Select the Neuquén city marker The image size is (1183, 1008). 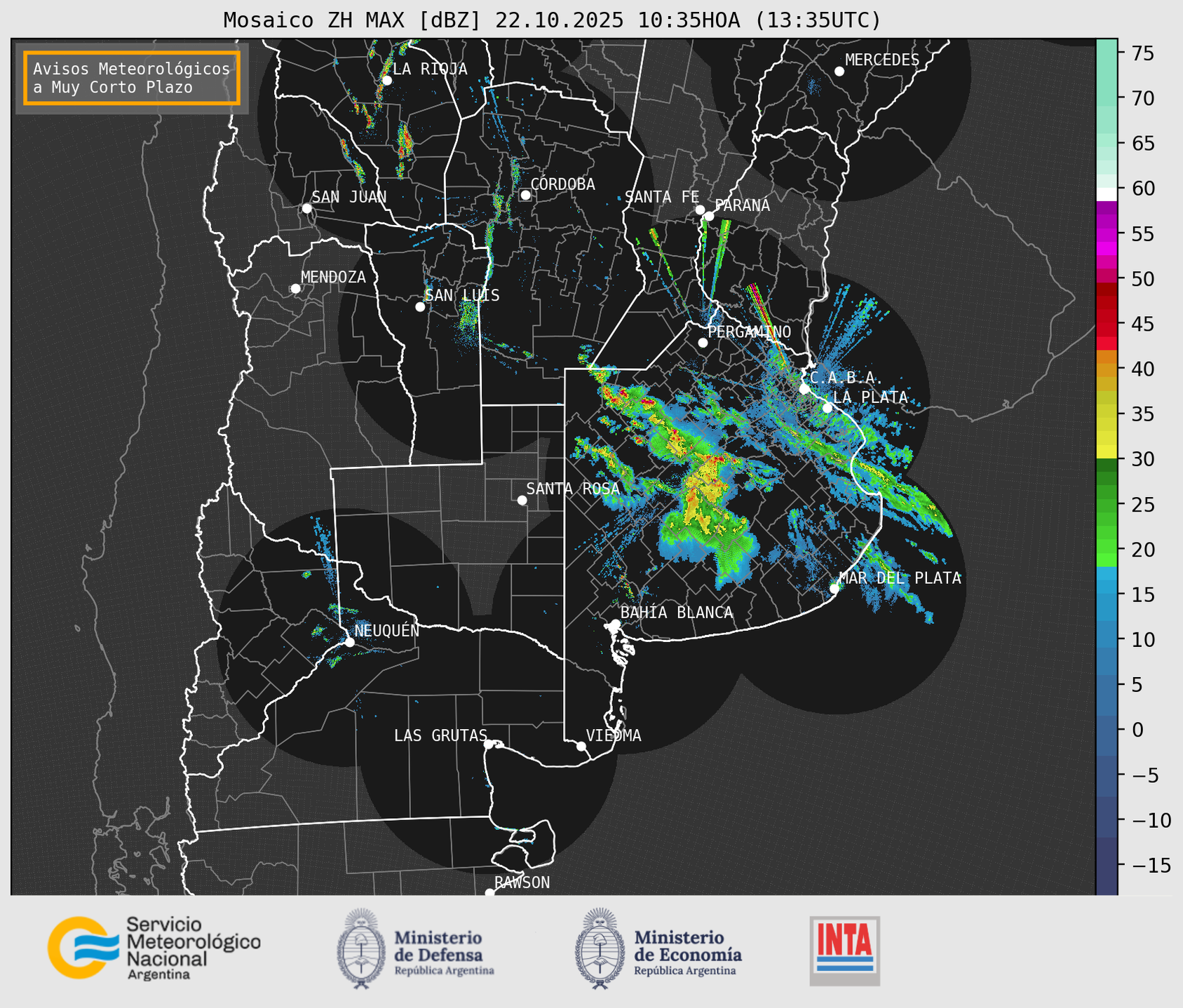click(349, 641)
